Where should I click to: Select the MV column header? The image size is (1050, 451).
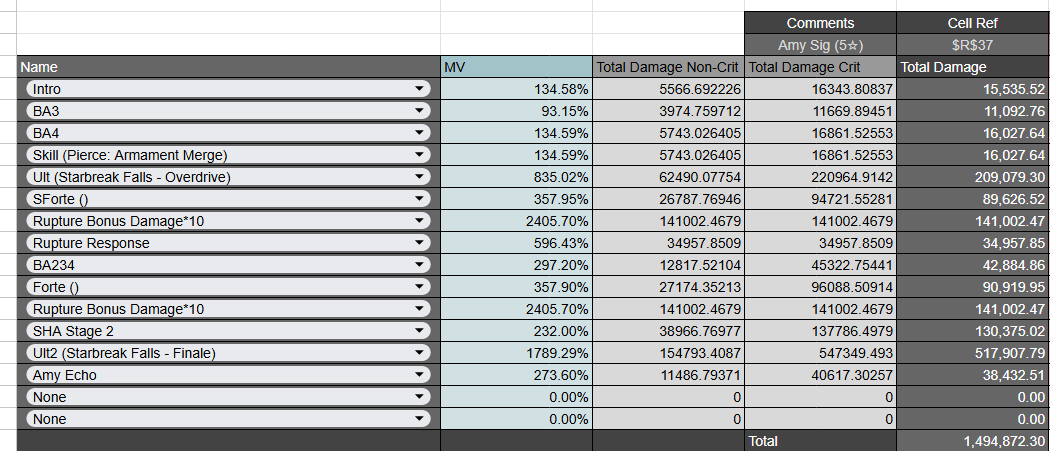click(x=516, y=66)
